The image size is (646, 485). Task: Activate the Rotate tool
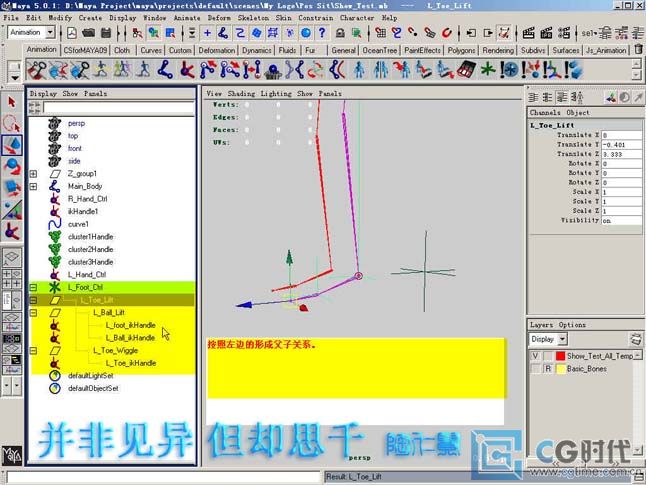[x=12, y=166]
